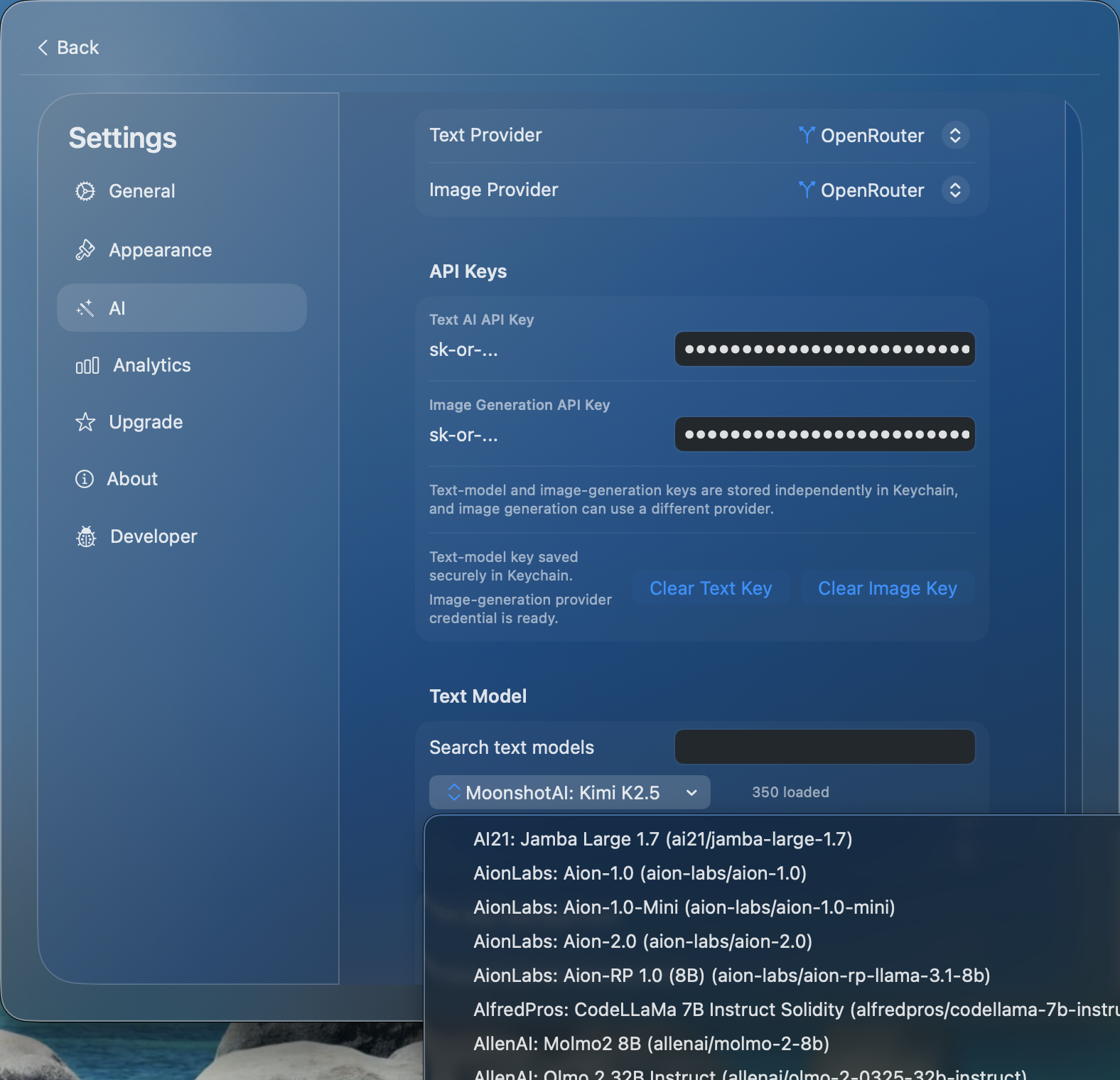Open the Image Provider dropdown stepper

click(956, 190)
